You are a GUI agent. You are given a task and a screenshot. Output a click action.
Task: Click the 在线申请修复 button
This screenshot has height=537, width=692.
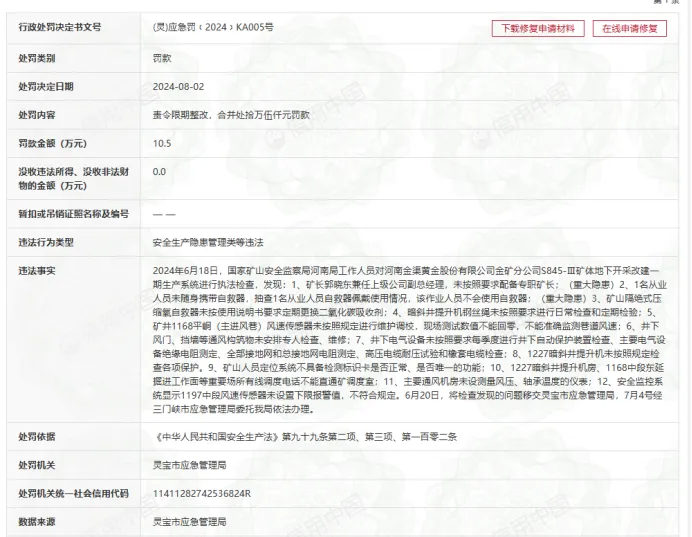tap(629, 29)
